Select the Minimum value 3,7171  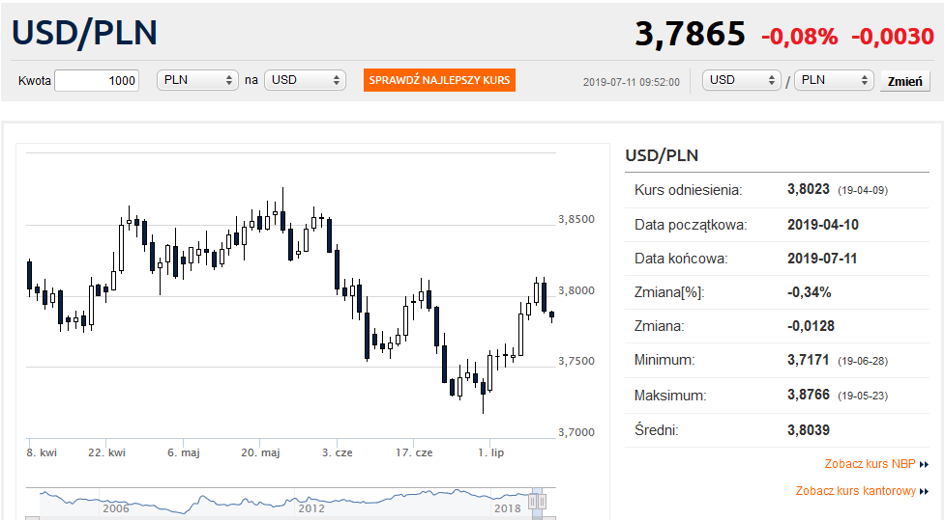808,360
